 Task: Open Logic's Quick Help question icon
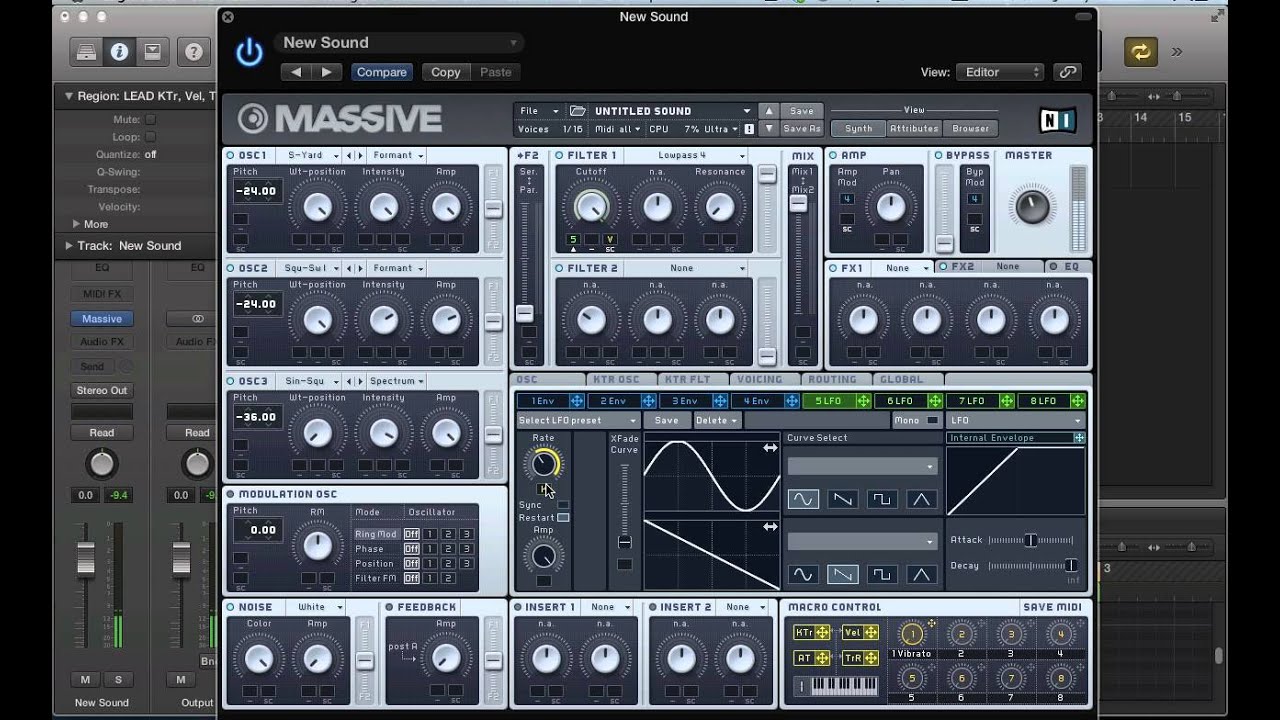[x=194, y=51]
